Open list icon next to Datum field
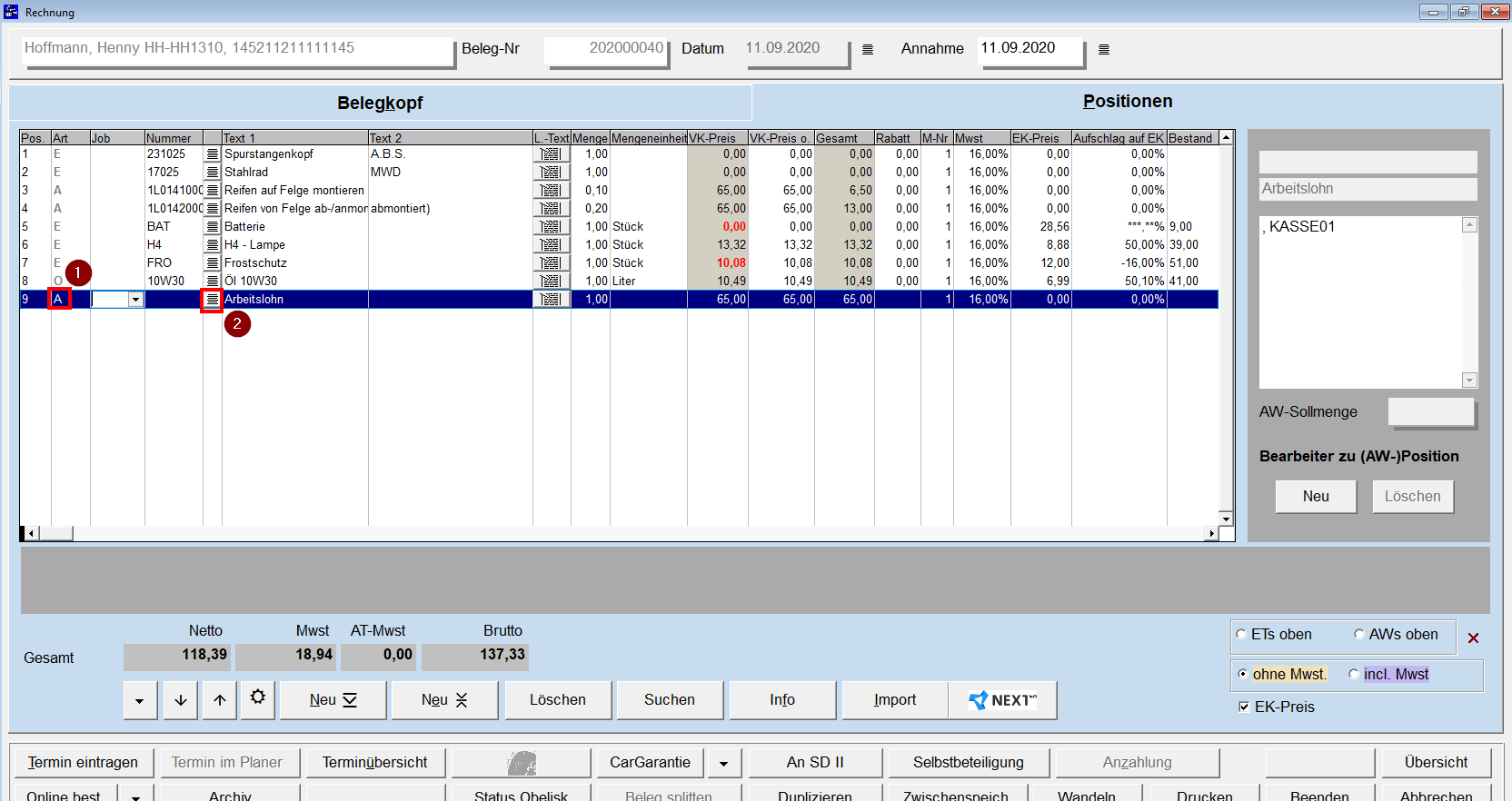 point(868,49)
